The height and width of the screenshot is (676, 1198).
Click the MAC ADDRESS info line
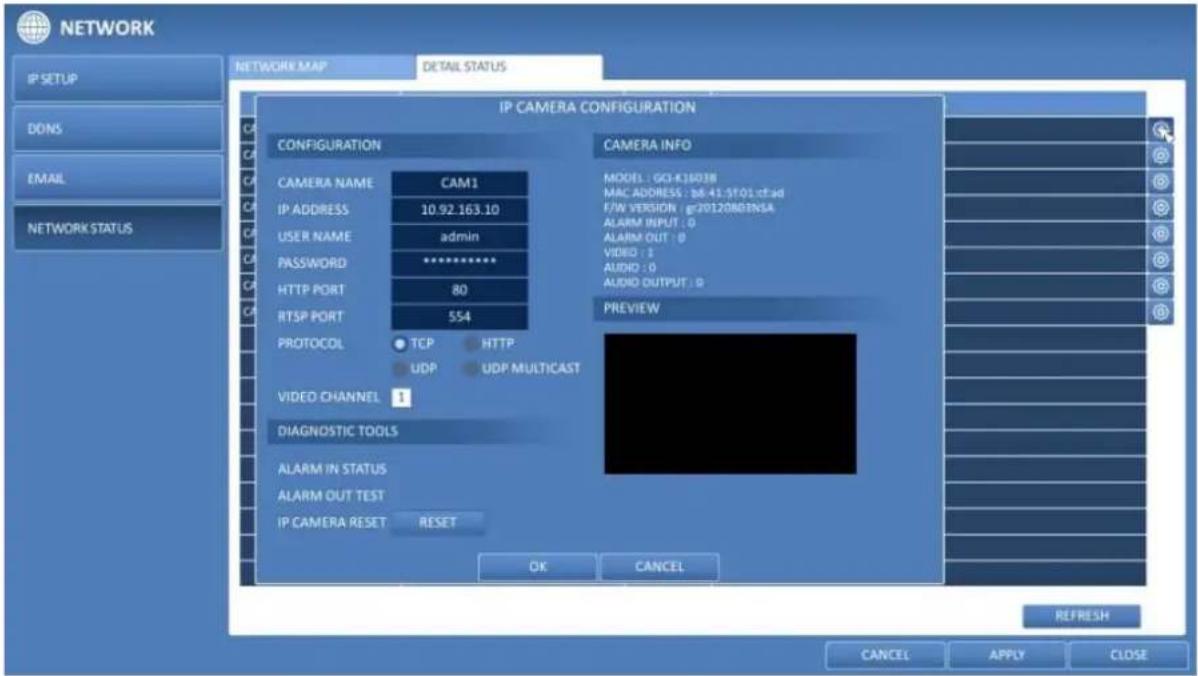tap(693, 193)
